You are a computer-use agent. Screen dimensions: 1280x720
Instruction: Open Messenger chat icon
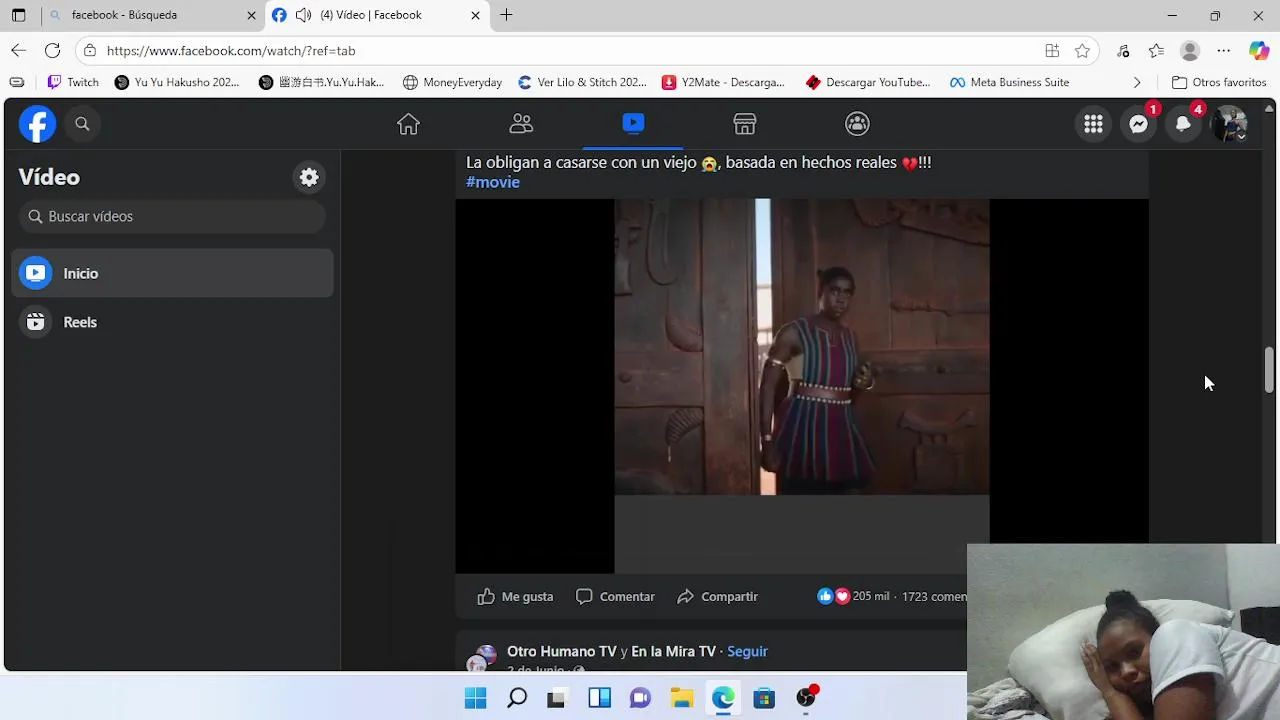(x=1138, y=124)
